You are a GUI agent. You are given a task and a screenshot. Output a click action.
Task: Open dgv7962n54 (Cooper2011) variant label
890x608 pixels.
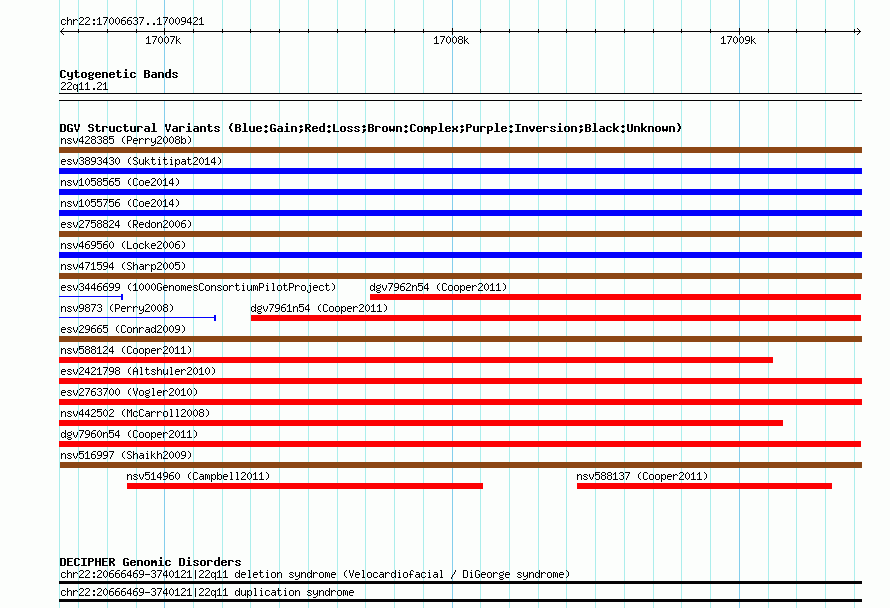click(x=438, y=287)
